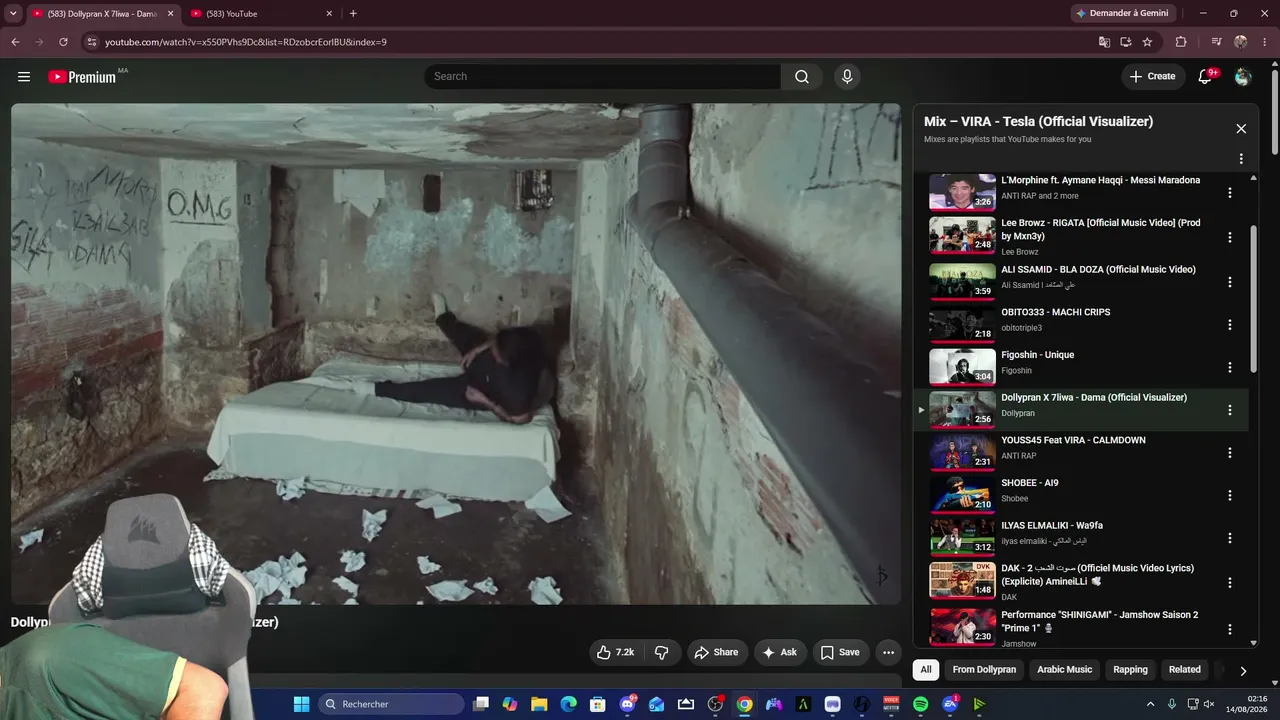This screenshot has height=720, width=1280.
Task: Select the All filter chip
Action: pyautogui.click(x=926, y=670)
